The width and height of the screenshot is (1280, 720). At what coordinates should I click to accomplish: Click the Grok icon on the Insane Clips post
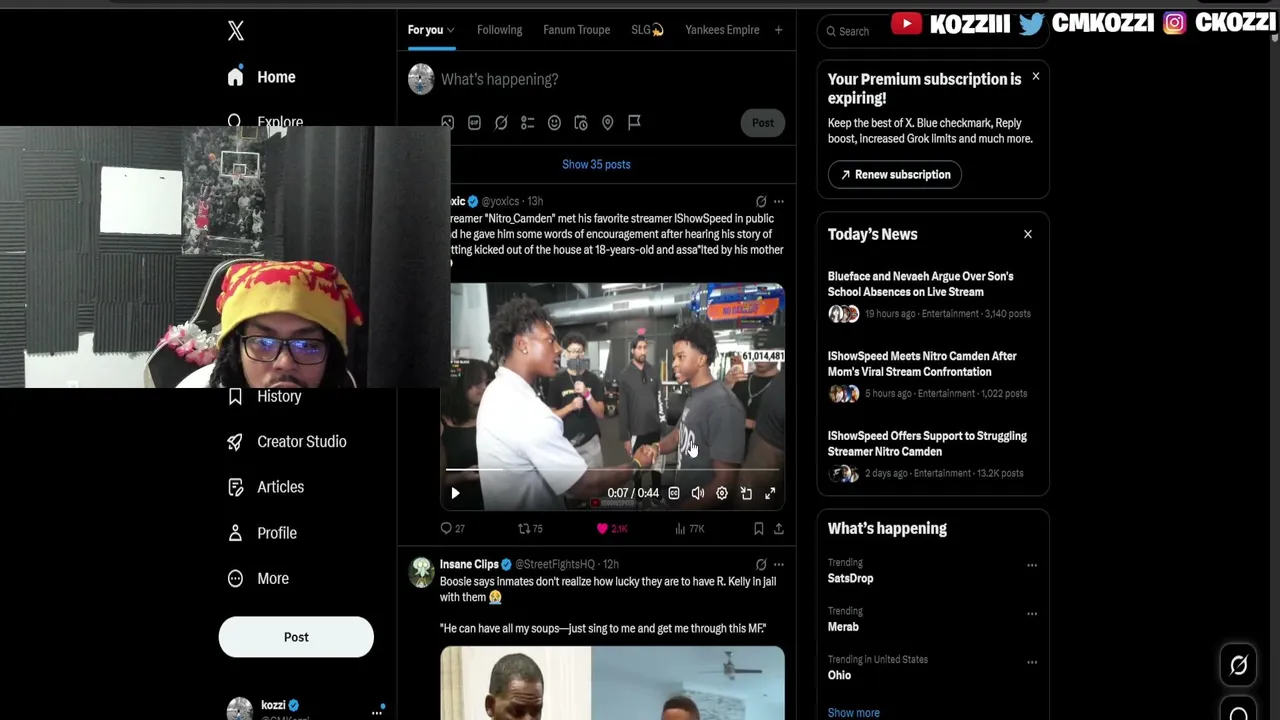761,564
